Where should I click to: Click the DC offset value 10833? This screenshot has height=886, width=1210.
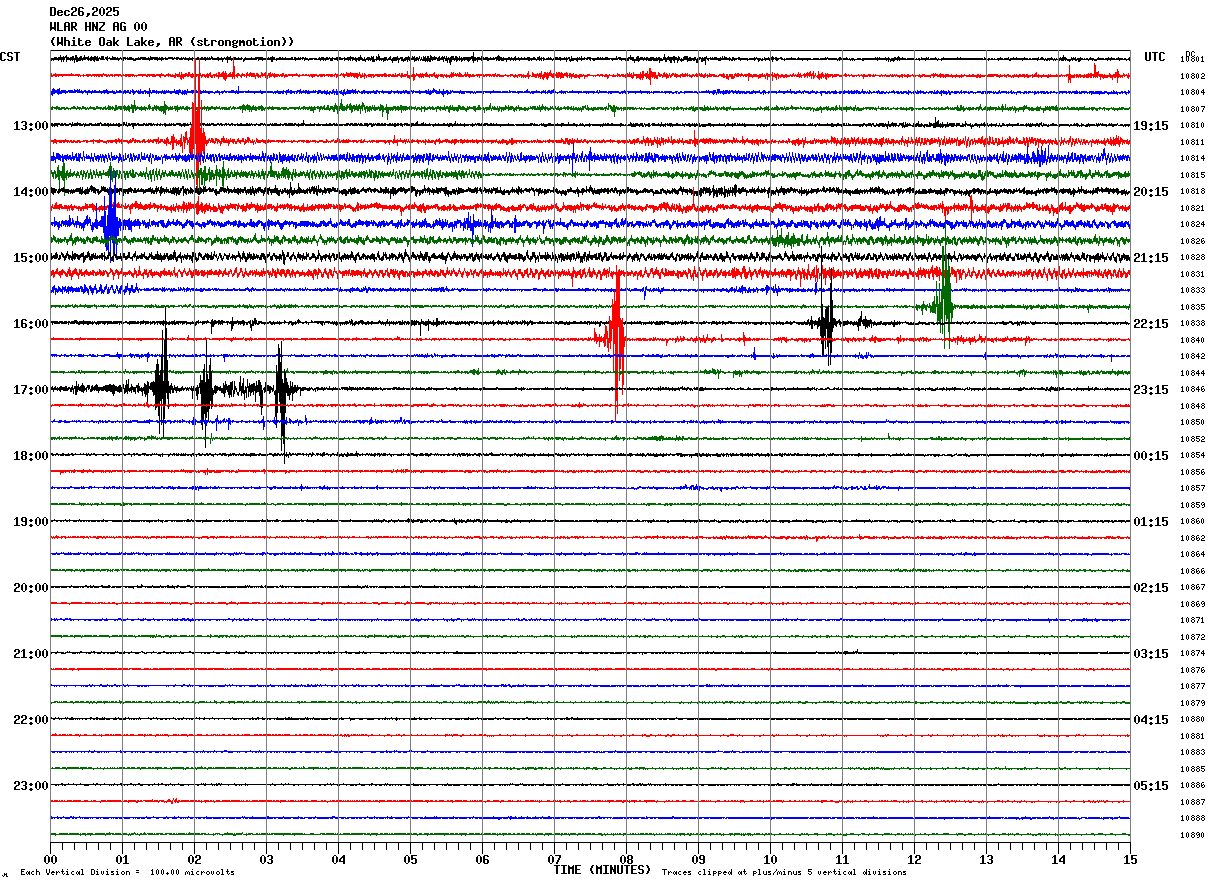pyautogui.click(x=1191, y=290)
